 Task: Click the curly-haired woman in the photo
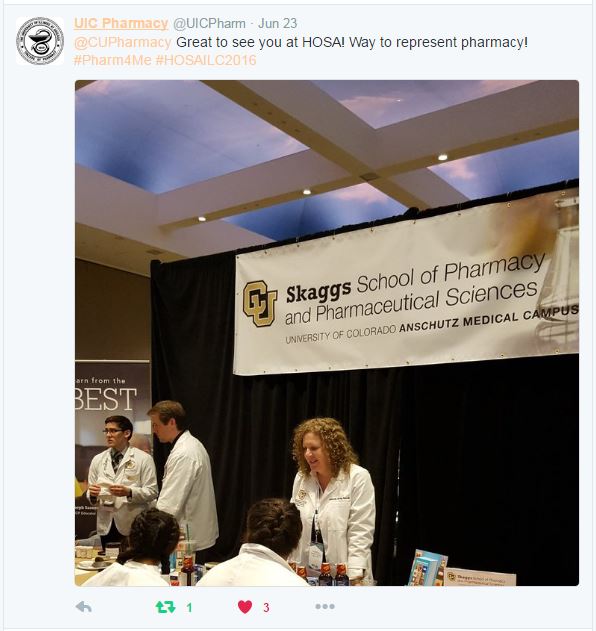pos(333,499)
